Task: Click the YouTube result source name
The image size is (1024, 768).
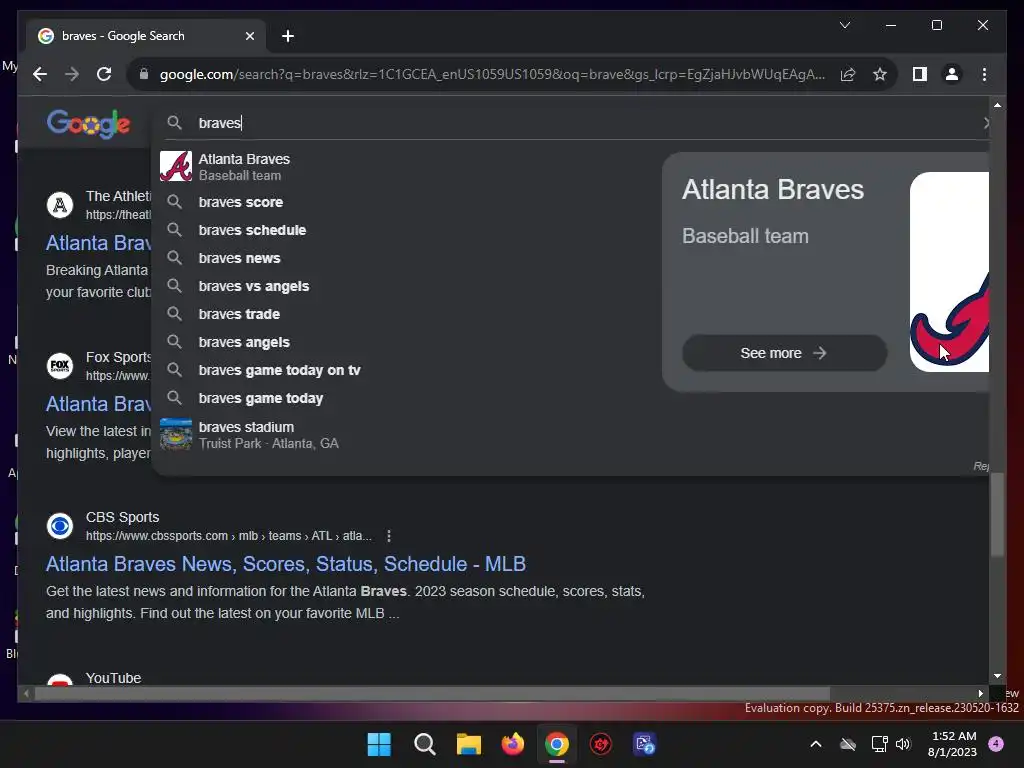Action: pyautogui.click(x=113, y=678)
